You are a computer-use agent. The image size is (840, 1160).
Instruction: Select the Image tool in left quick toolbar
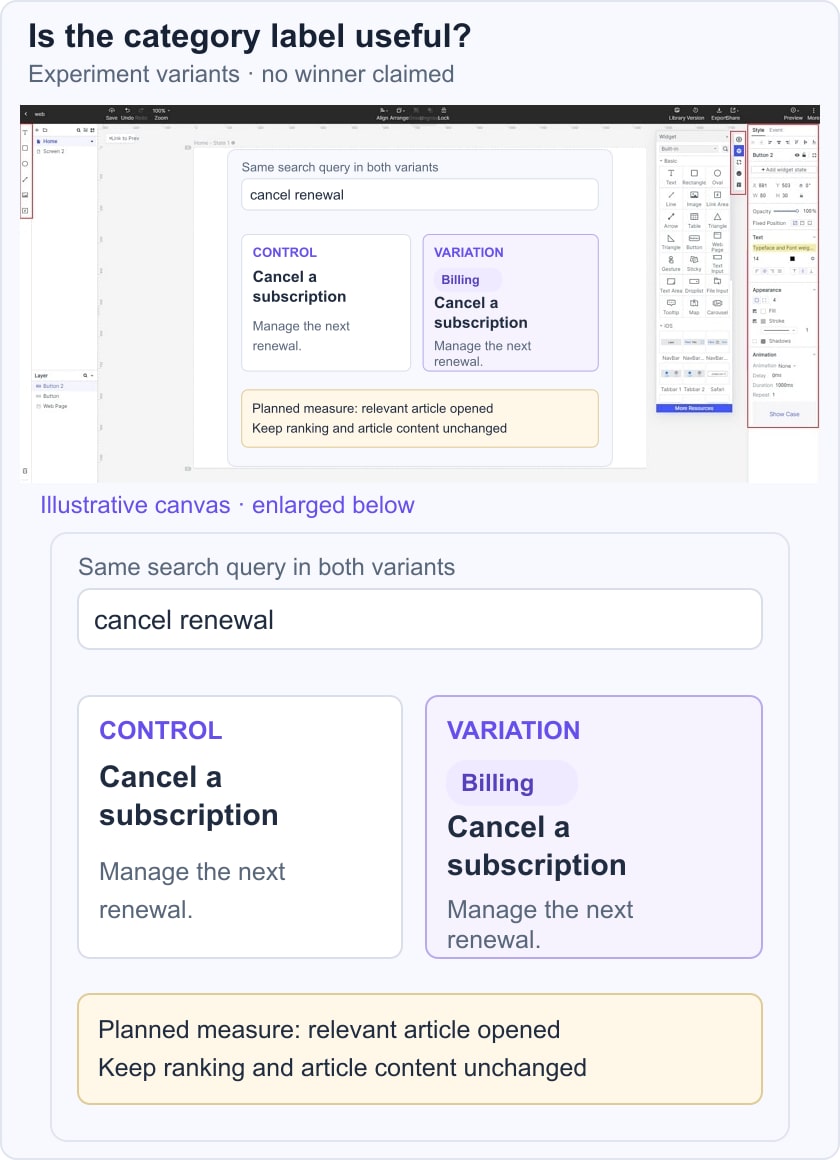[x=25, y=195]
